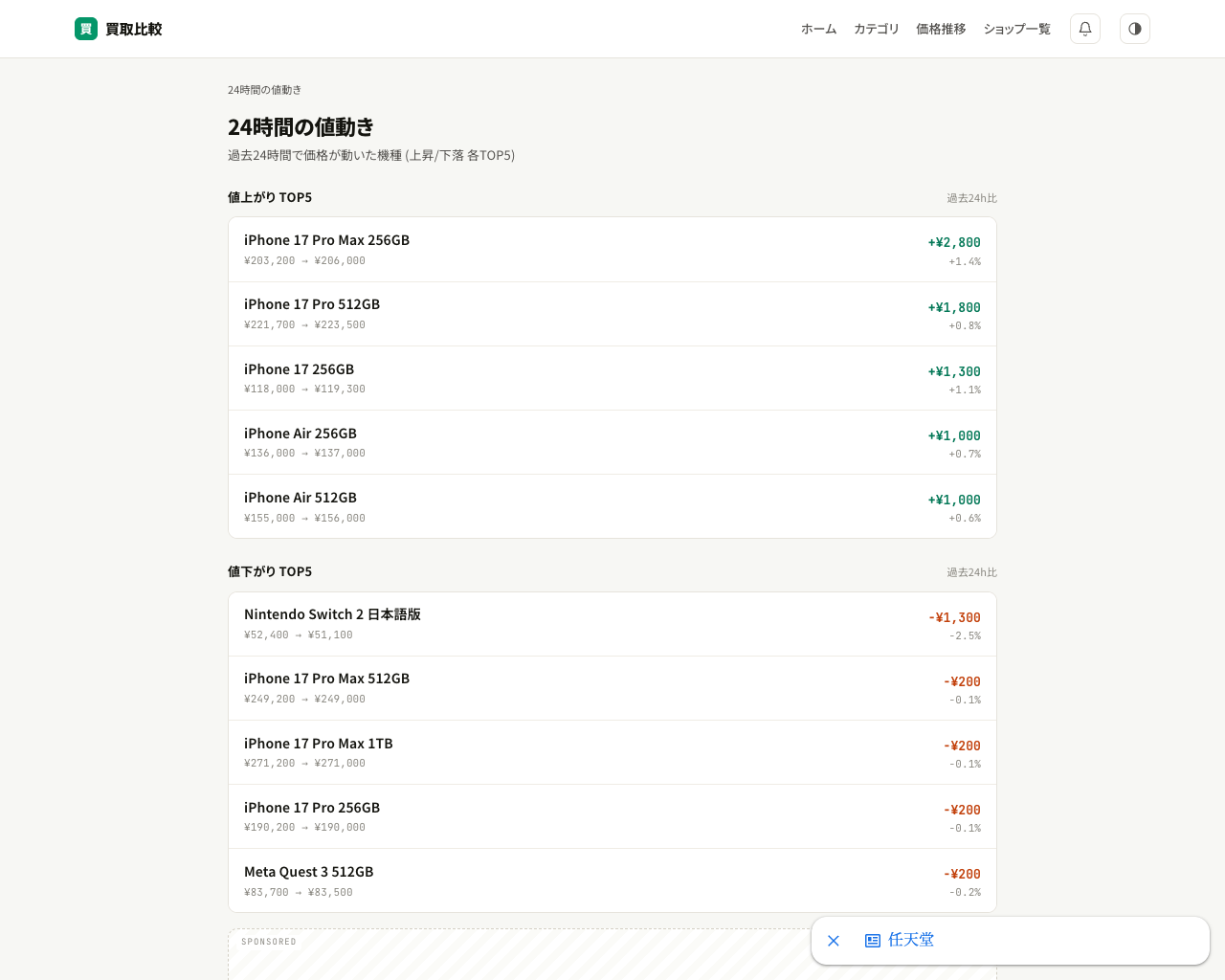Screen dimensions: 1225x980
Task: Click the green 買 logo icon
Action: coord(86,29)
